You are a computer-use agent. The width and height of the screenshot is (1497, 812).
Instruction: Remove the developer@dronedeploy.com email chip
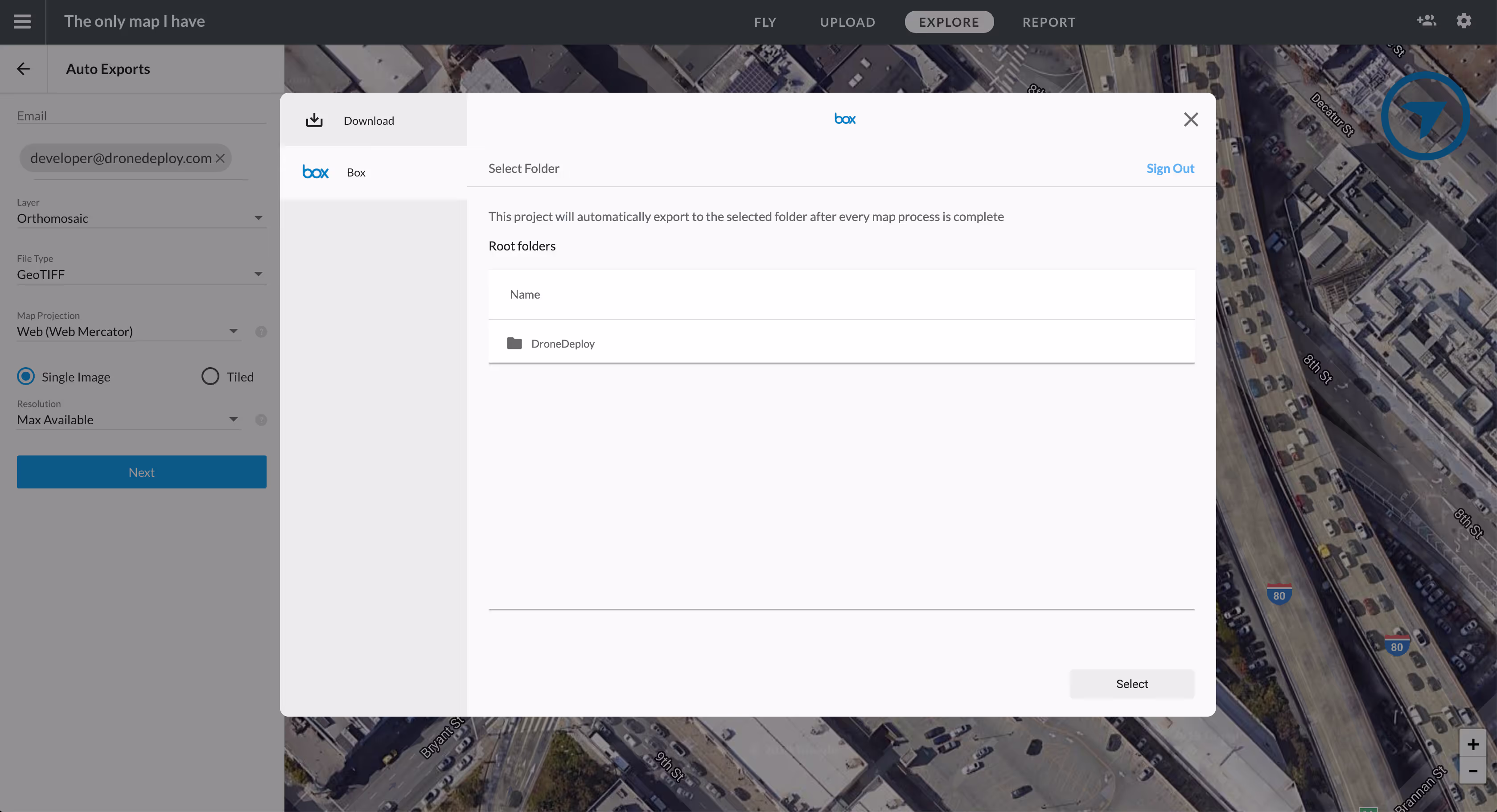[x=220, y=158]
